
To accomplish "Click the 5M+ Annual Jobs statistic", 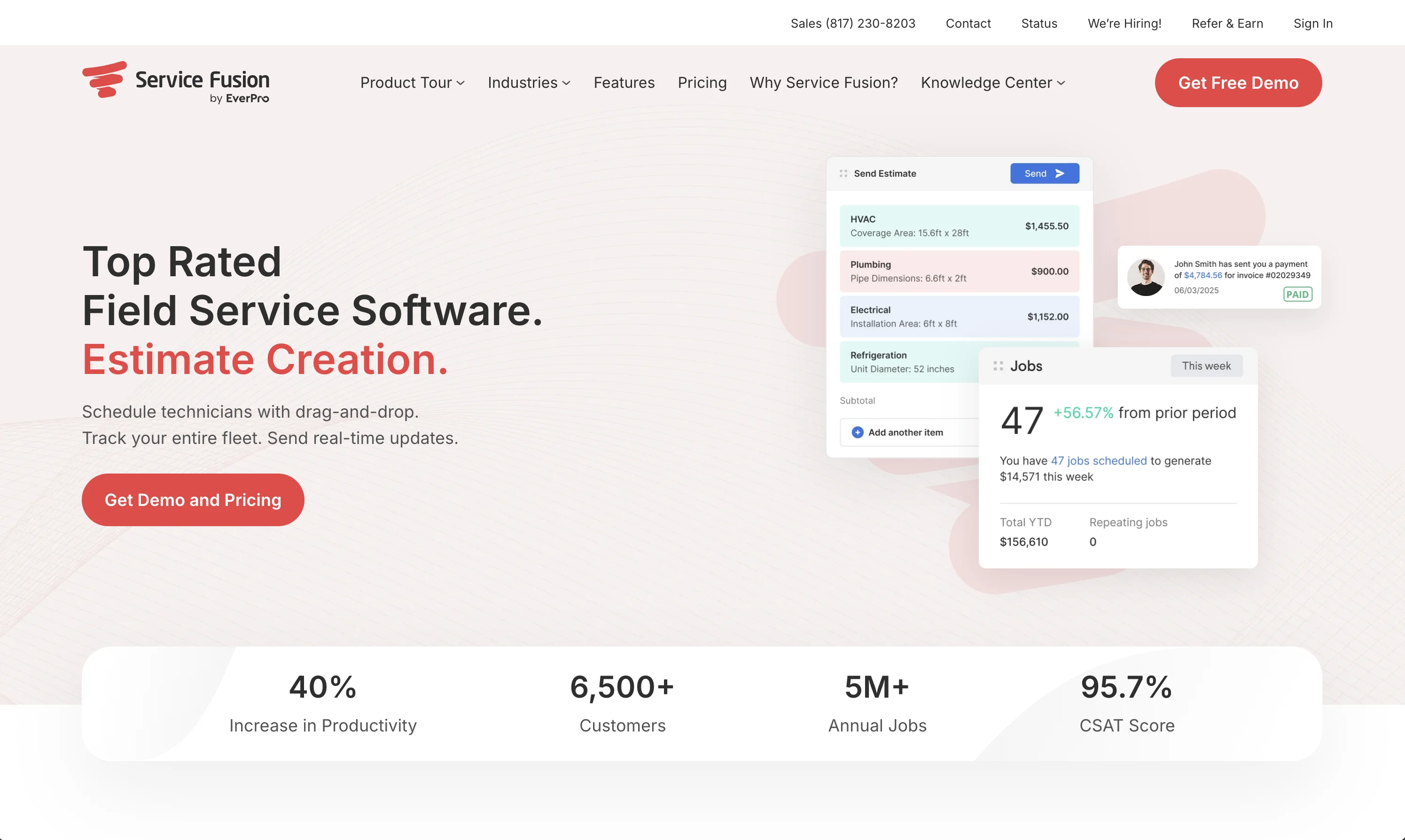I will 877,703.
